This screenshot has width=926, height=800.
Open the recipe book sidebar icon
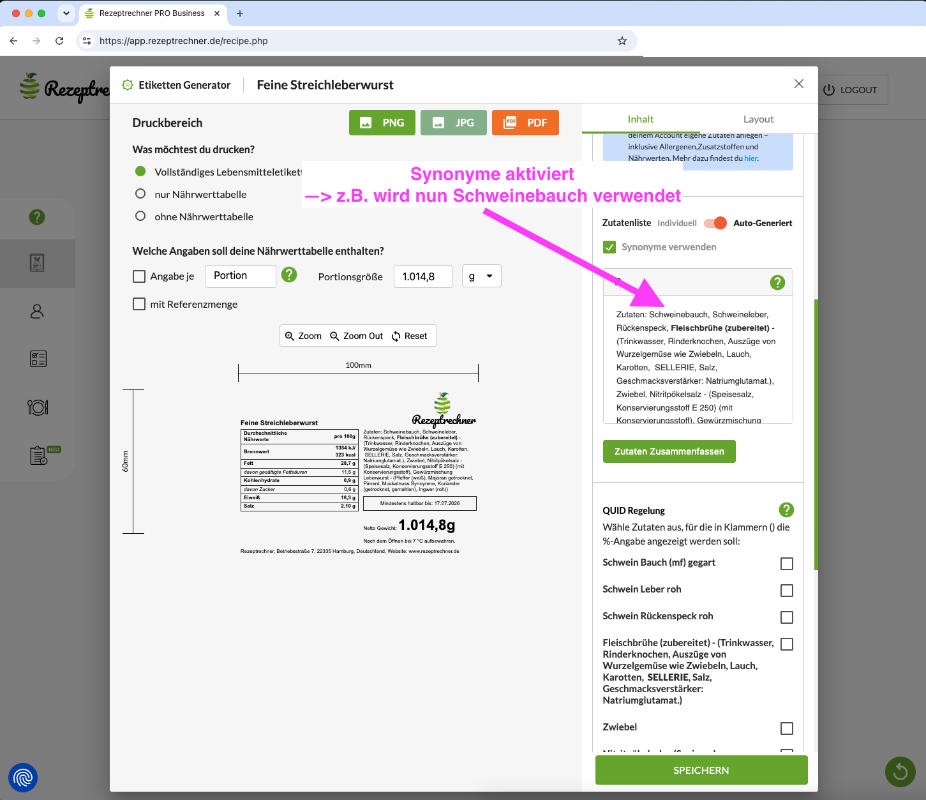37,263
